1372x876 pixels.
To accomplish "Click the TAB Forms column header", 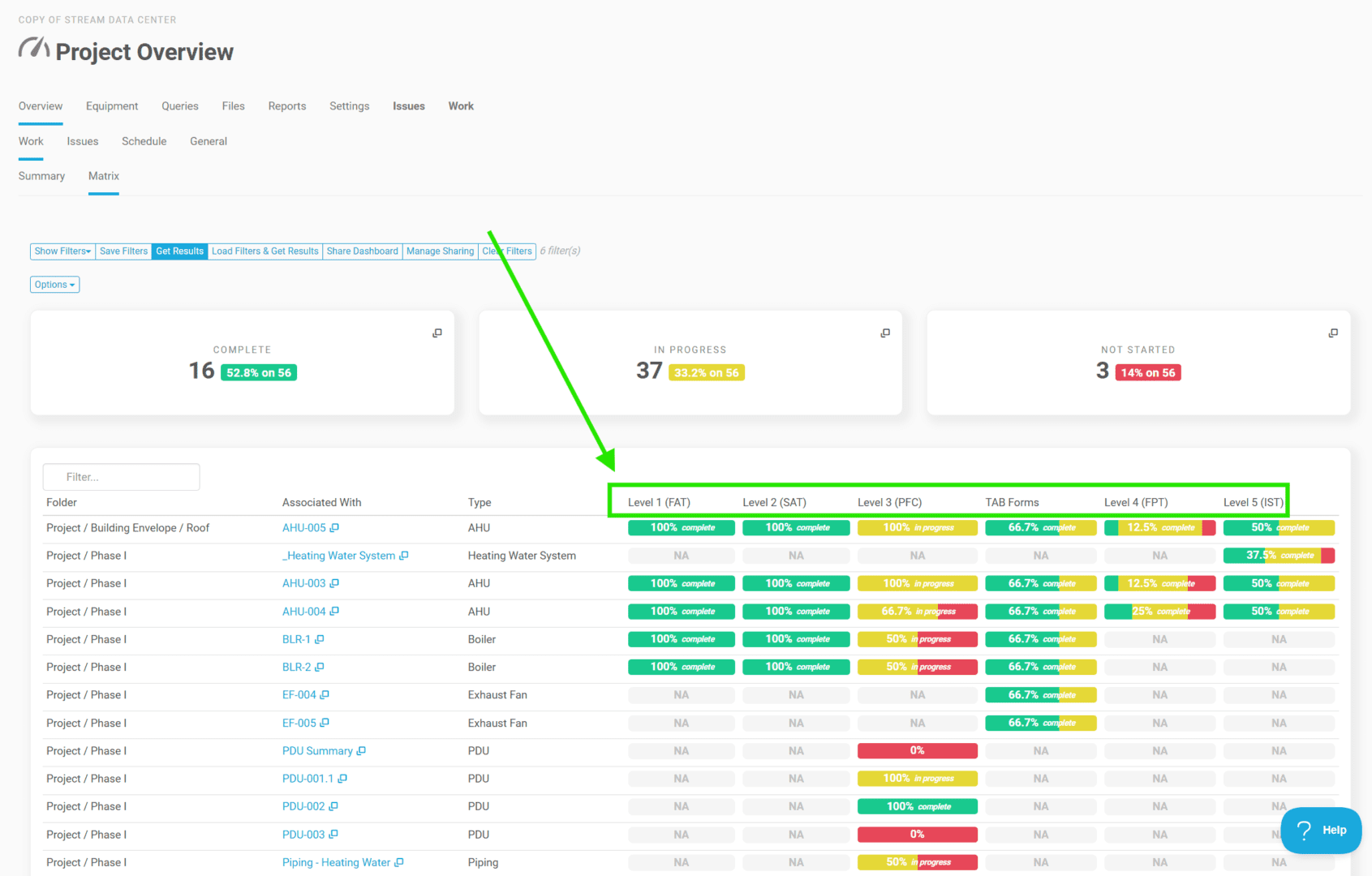I will point(1012,502).
